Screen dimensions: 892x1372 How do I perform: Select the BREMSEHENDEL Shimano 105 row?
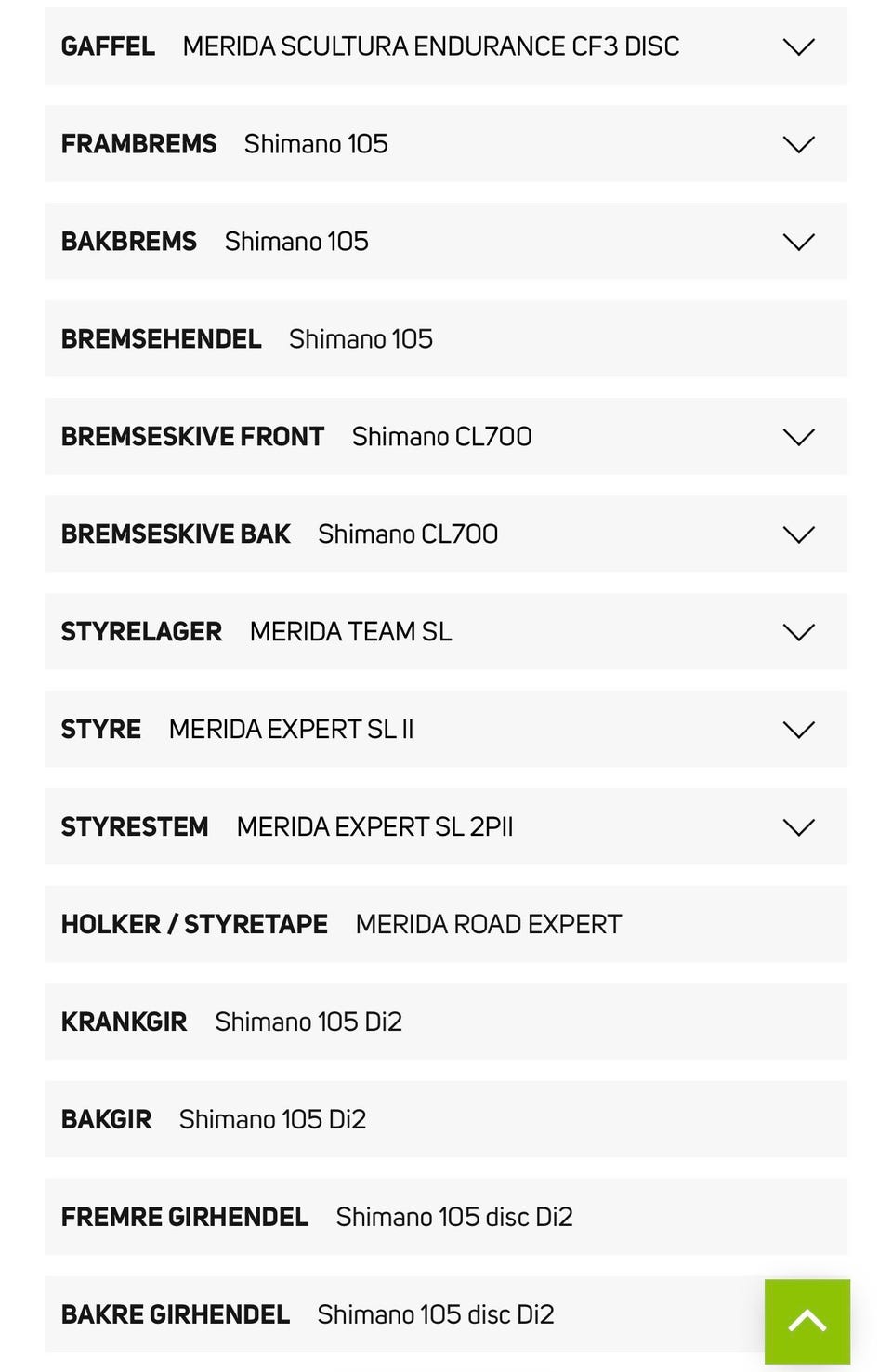click(x=446, y=338)
